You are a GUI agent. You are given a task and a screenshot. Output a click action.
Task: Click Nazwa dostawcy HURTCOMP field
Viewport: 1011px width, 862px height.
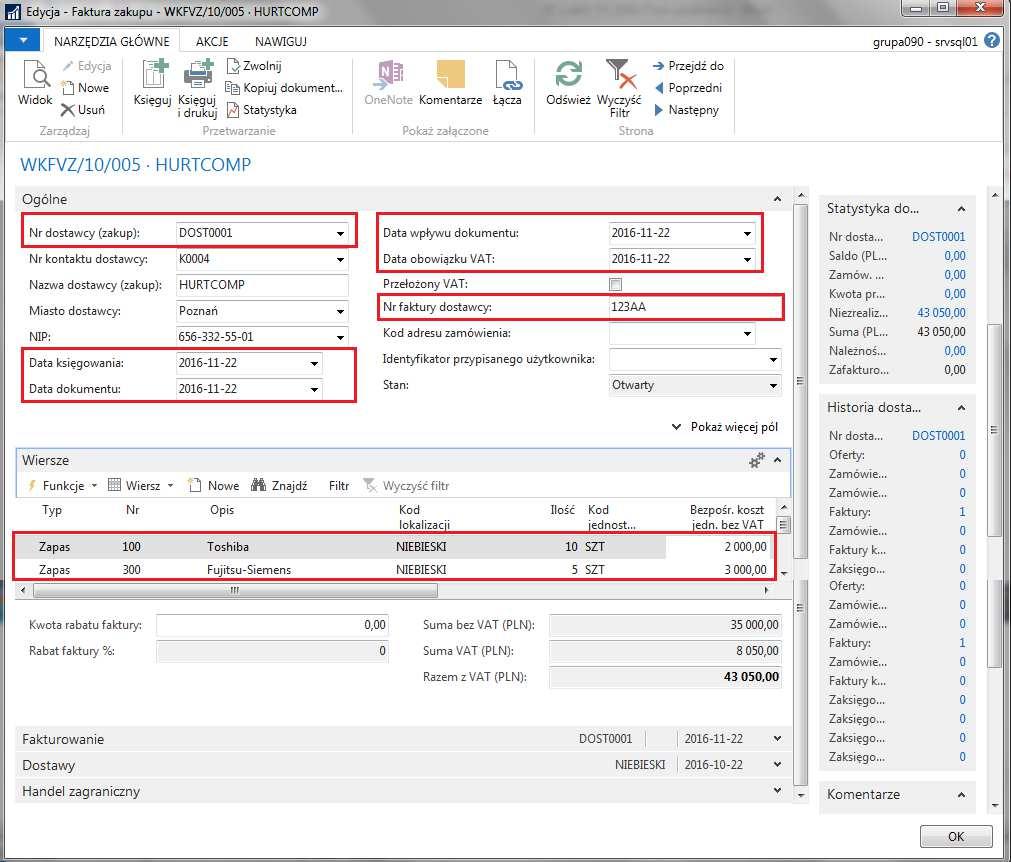(x=262, y=285)
